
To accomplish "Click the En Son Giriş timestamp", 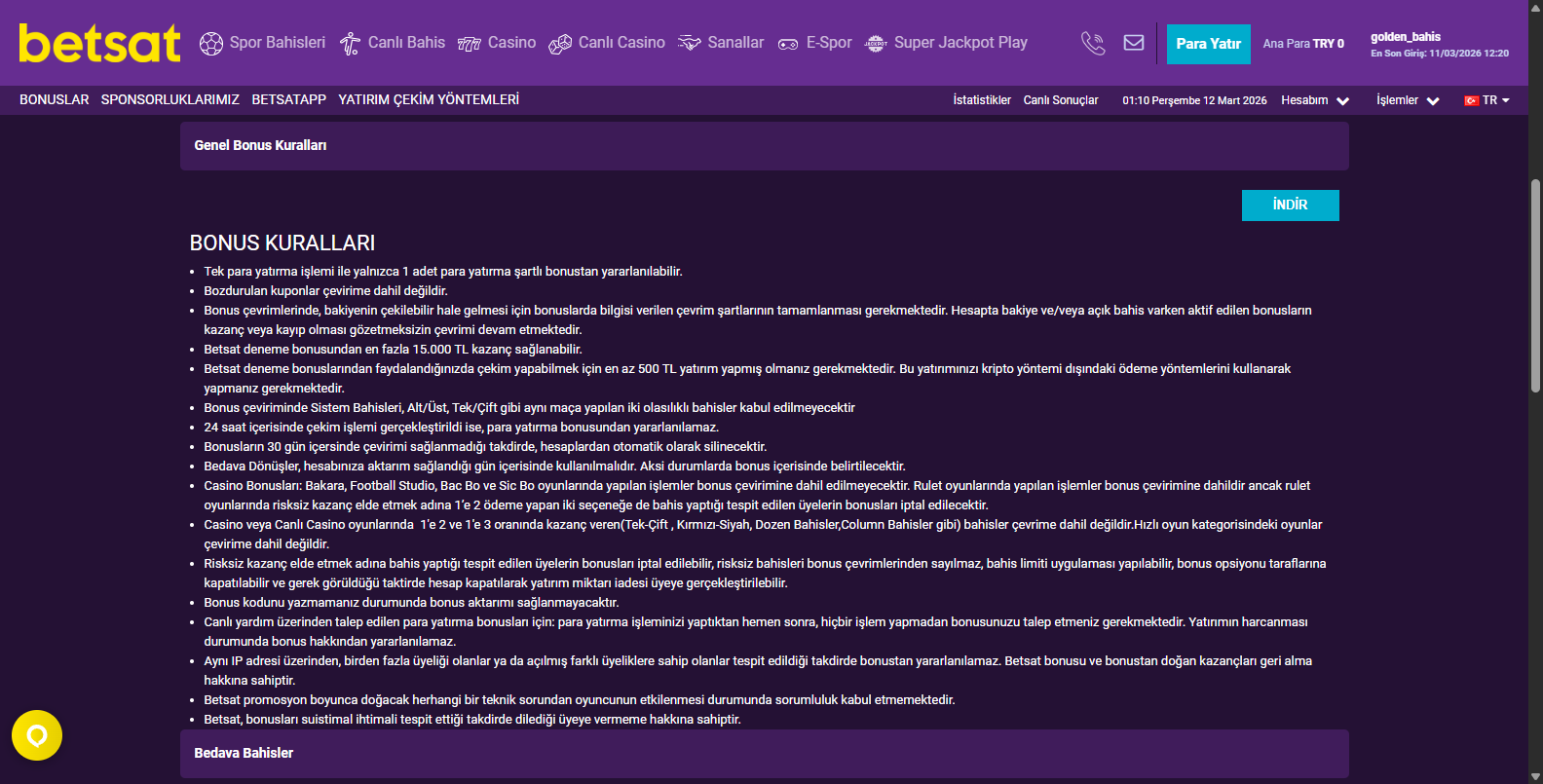I will pyautogui.click(x=1440, y=54).
